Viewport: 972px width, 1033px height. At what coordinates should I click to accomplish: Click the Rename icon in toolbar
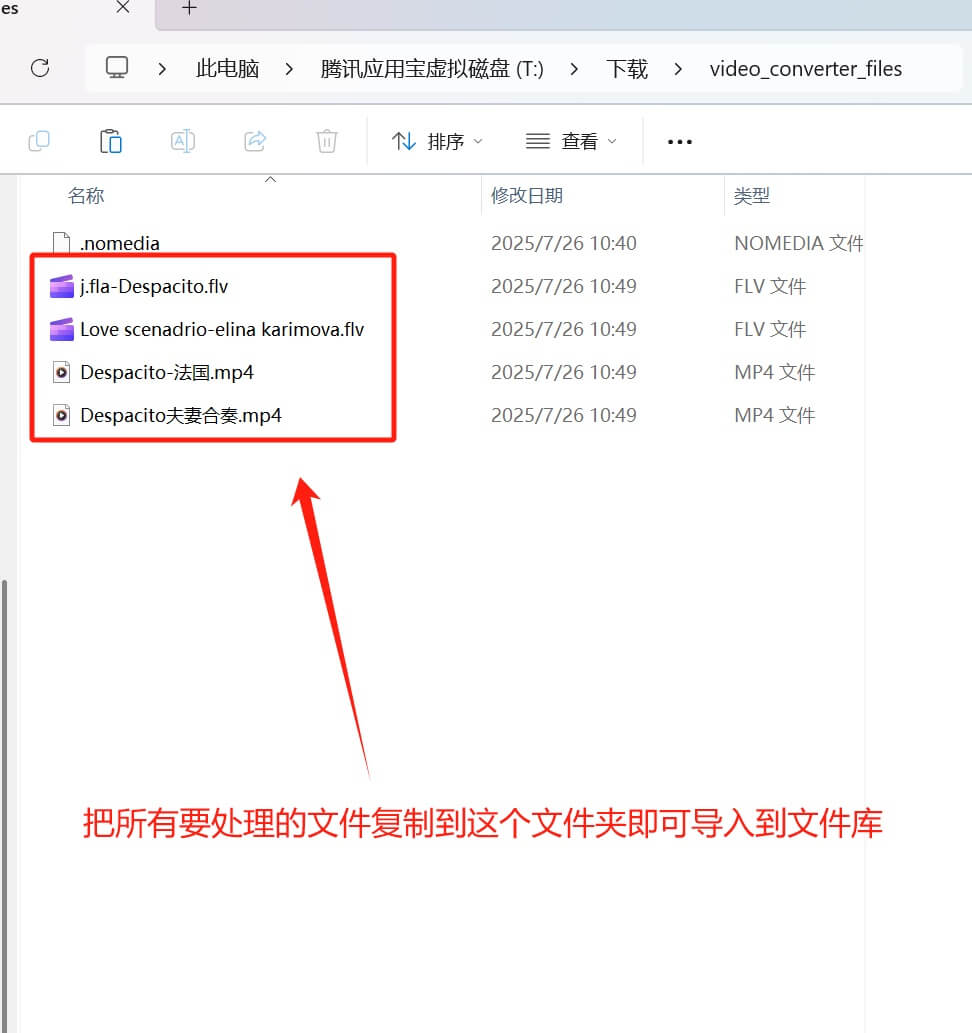183,141
